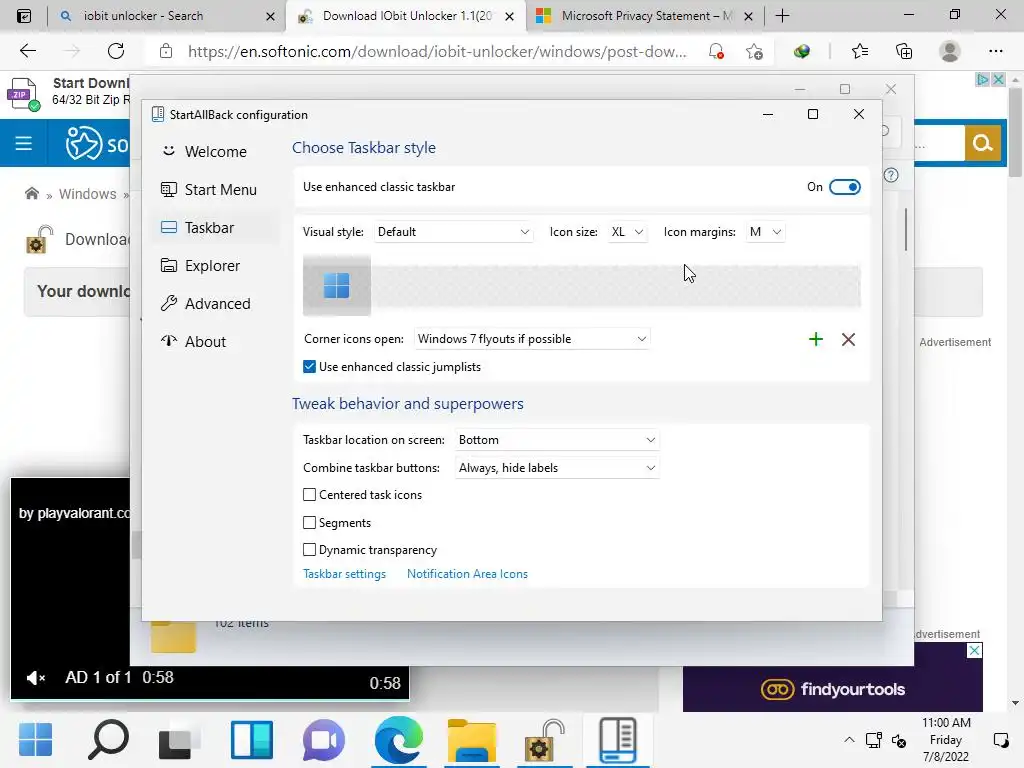Viewport: 1024px width, 768px height.
Task: Click the browser back arrow
Action: 27,51
